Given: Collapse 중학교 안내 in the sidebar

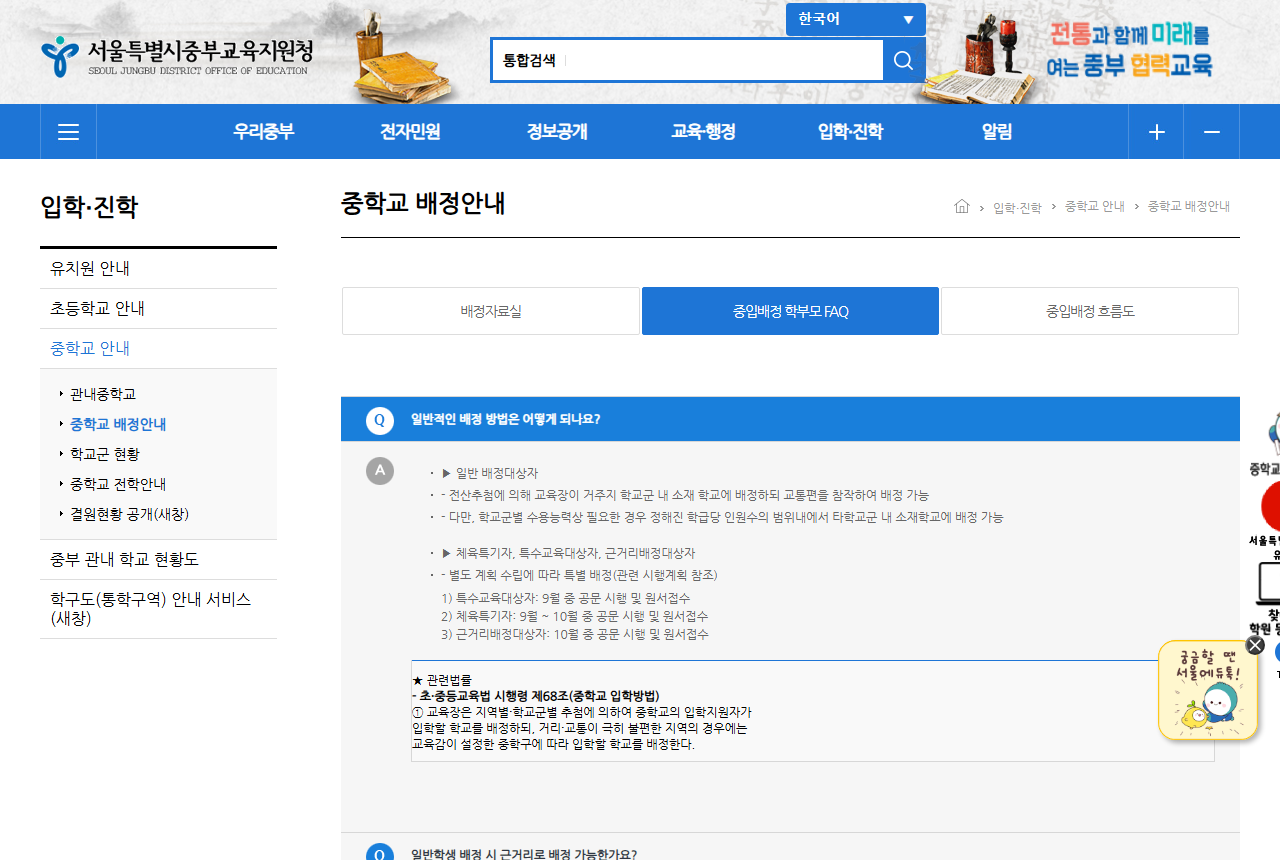Looking at the screenshot, I should coord(158,349).
